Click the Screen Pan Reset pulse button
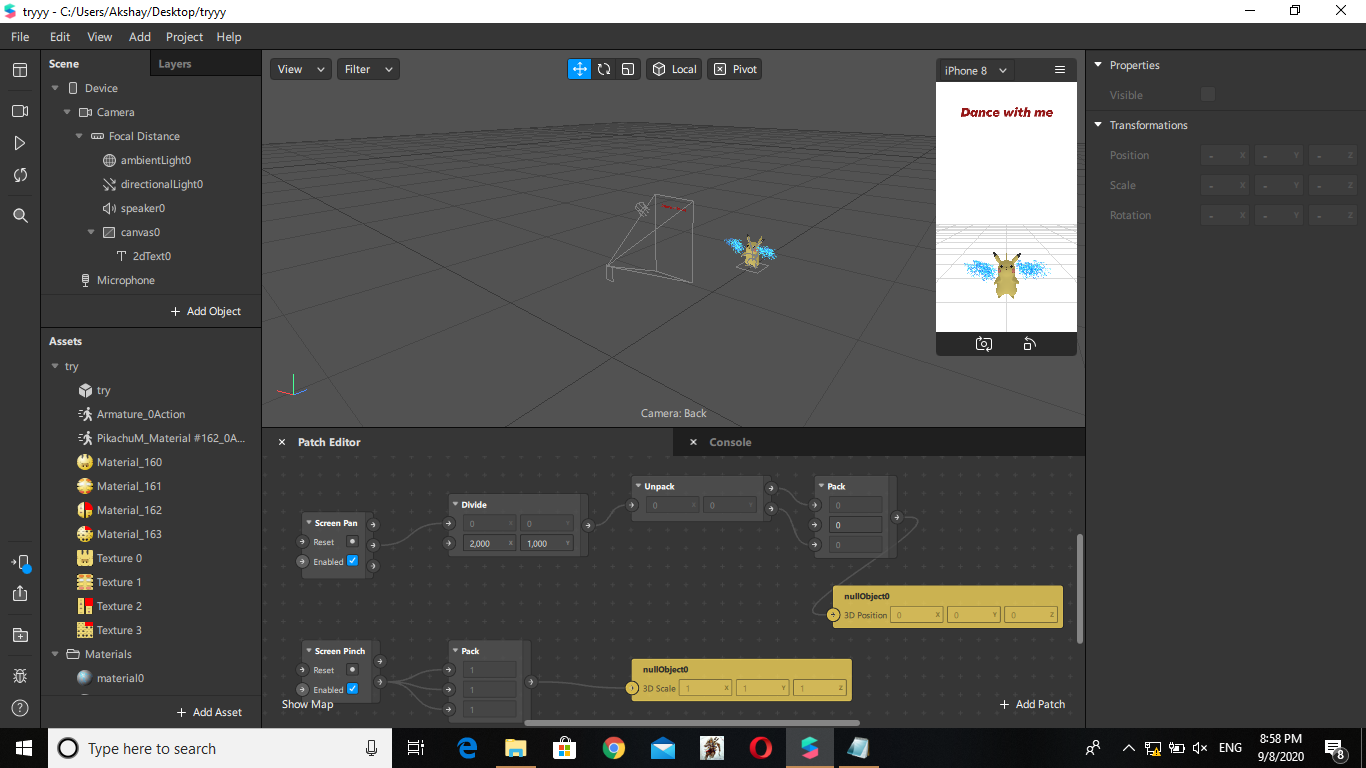The height and width of the screenshot is (768, 1366). (x=352, y=542)
